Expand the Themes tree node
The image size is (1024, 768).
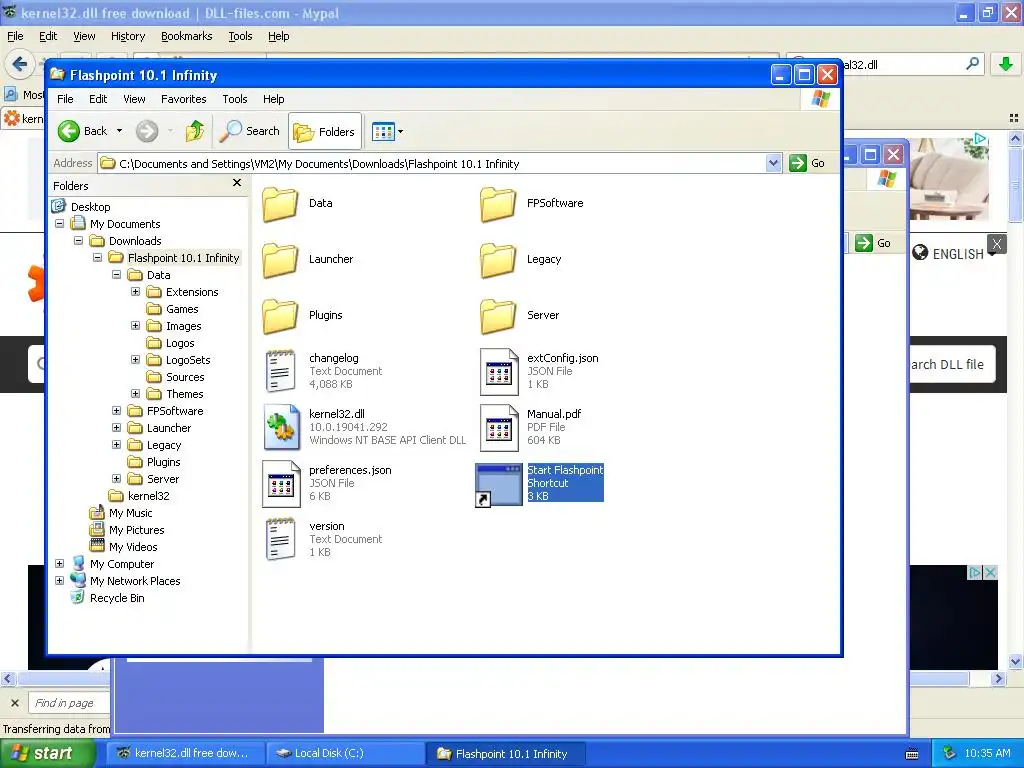[x=135, y=393]
